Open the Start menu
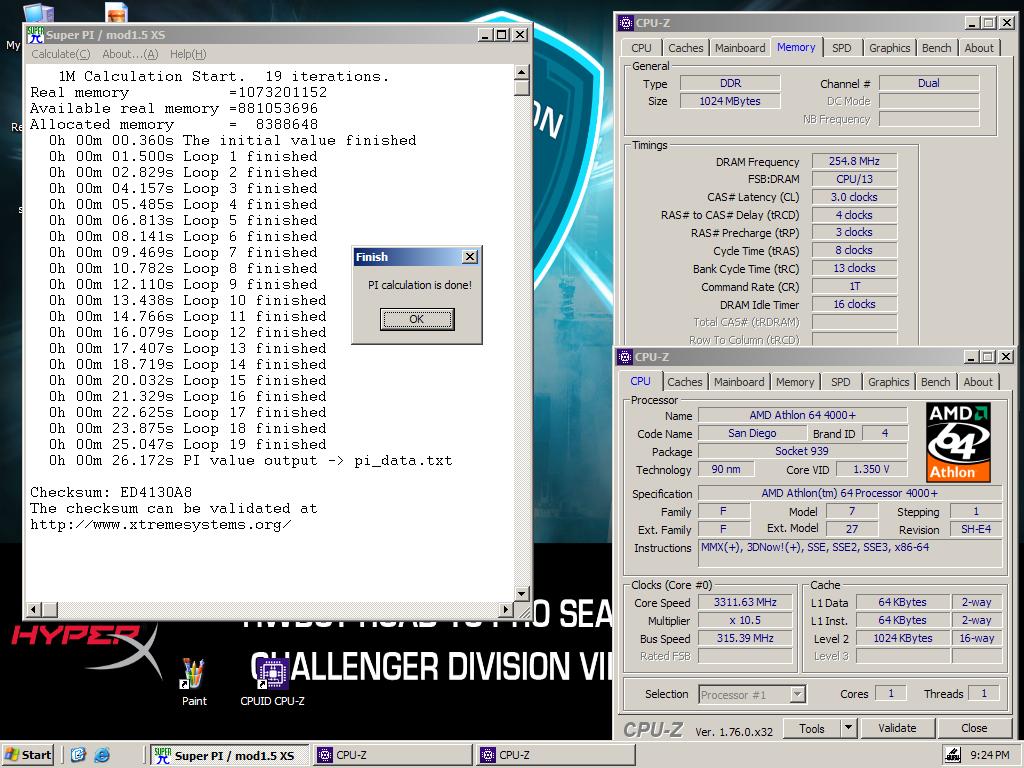This screenshot has width=1024, height=768. [x=27, y=756]
